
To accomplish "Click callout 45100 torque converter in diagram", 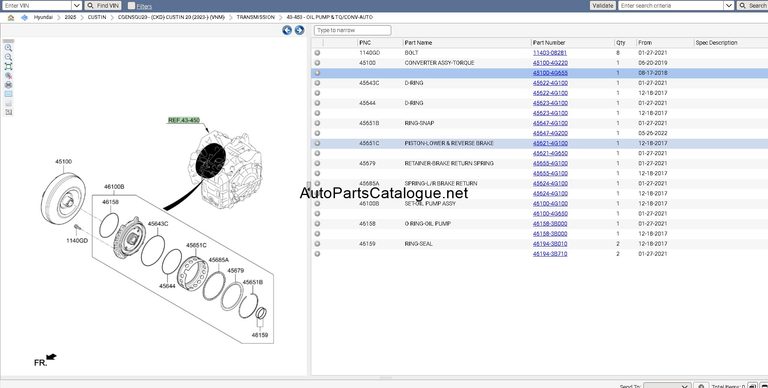I will 63,161.
